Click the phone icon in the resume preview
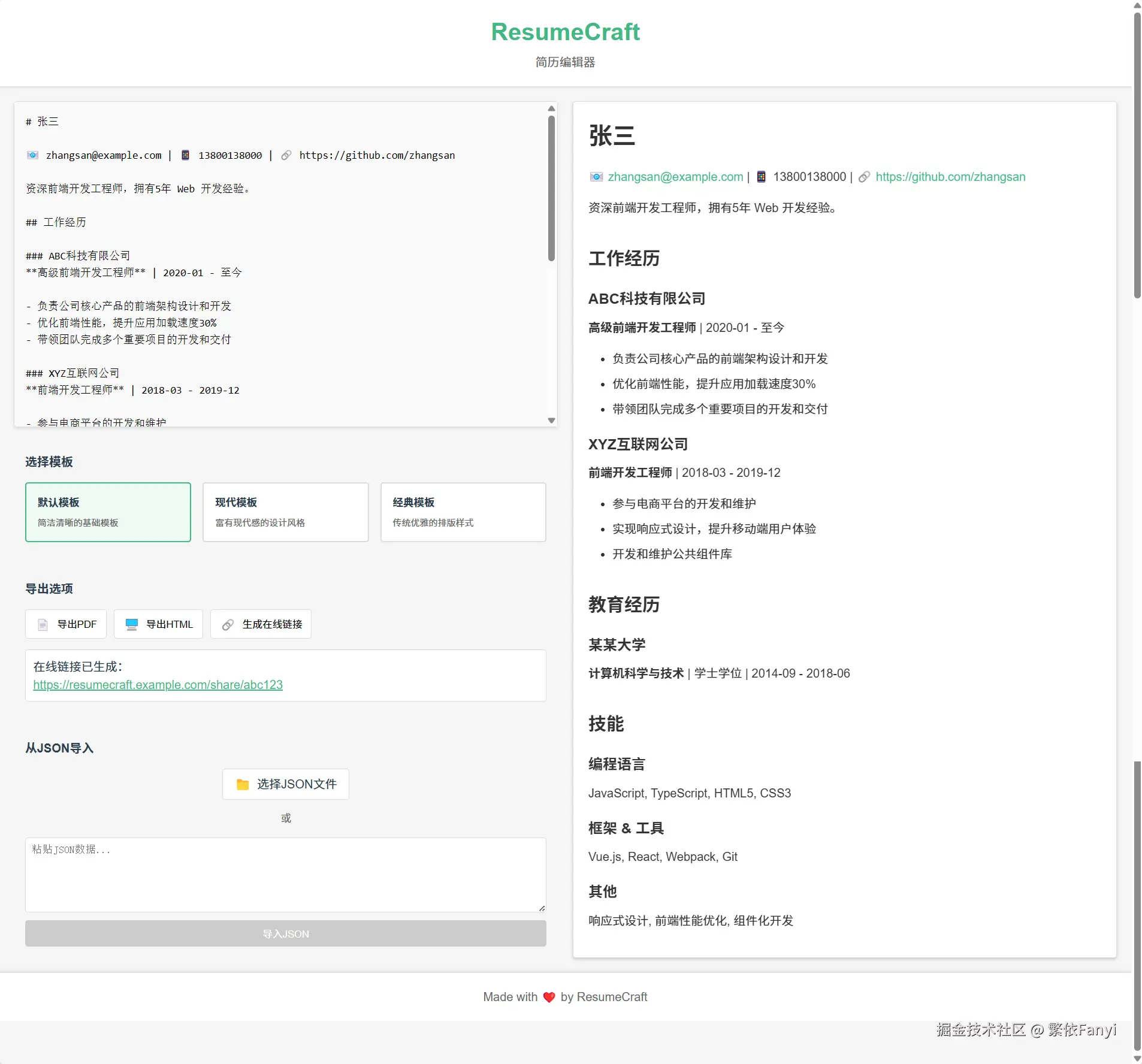The height and width of the screenshot is (1064, 1142). click(x=762, y=177)
